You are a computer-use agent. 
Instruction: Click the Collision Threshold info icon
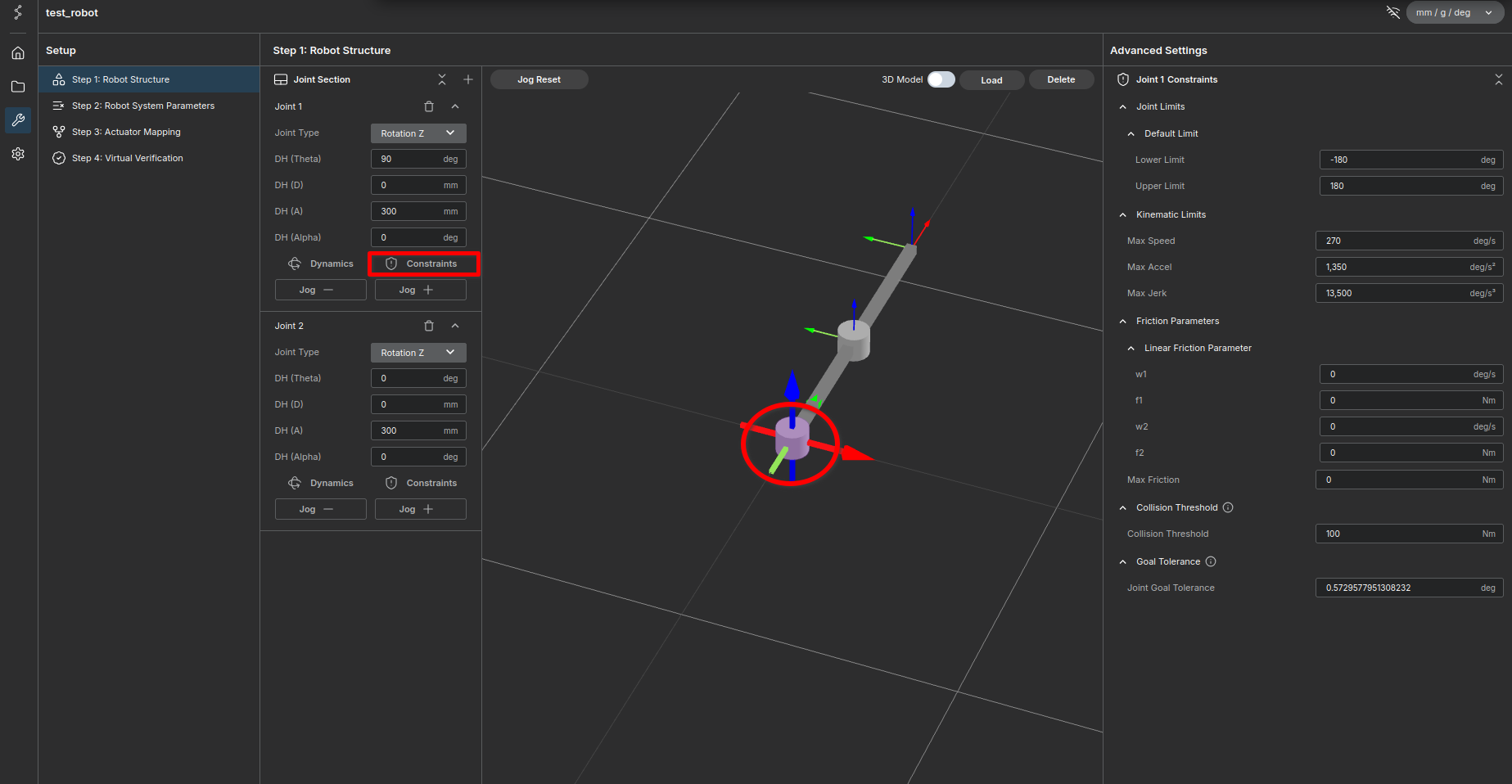click(x=1228, y=507)
